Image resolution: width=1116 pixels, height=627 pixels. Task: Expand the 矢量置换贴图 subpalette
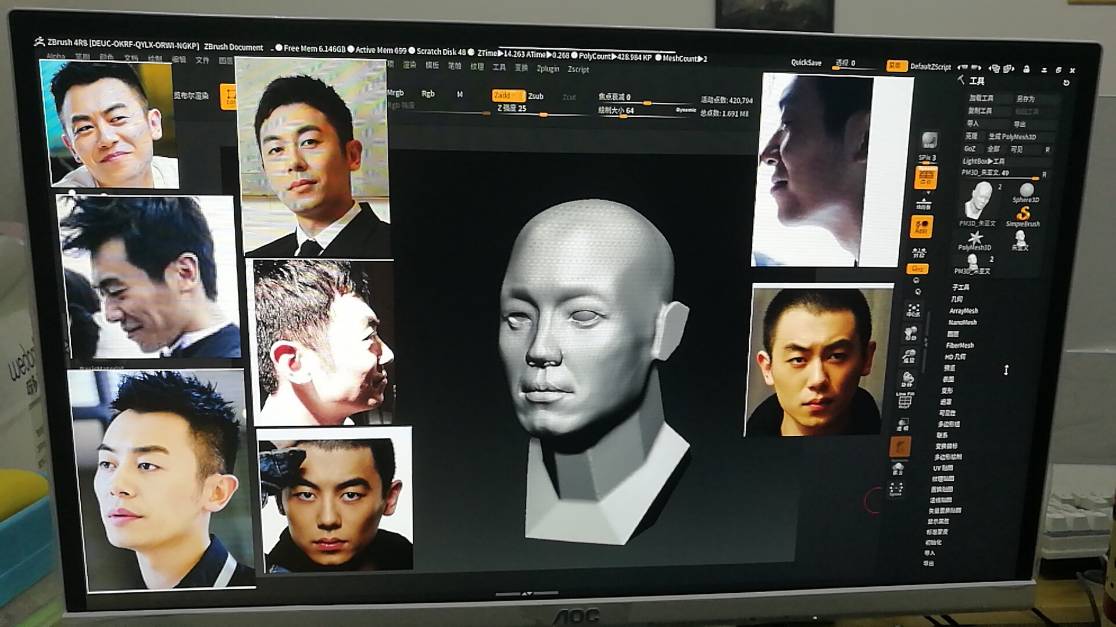(x=944, y=510)
